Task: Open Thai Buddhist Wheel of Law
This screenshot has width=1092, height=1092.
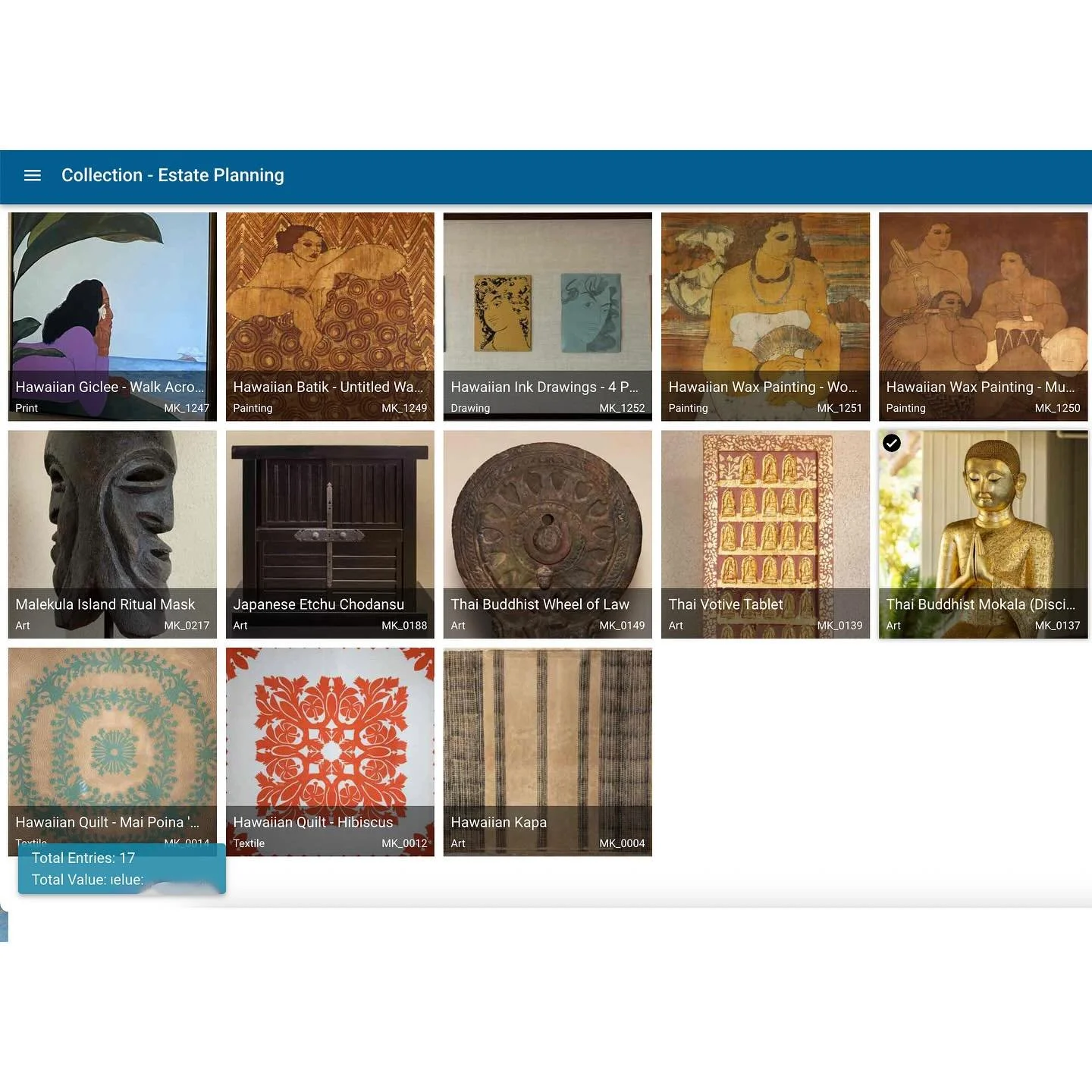Action: click(548, 535)
